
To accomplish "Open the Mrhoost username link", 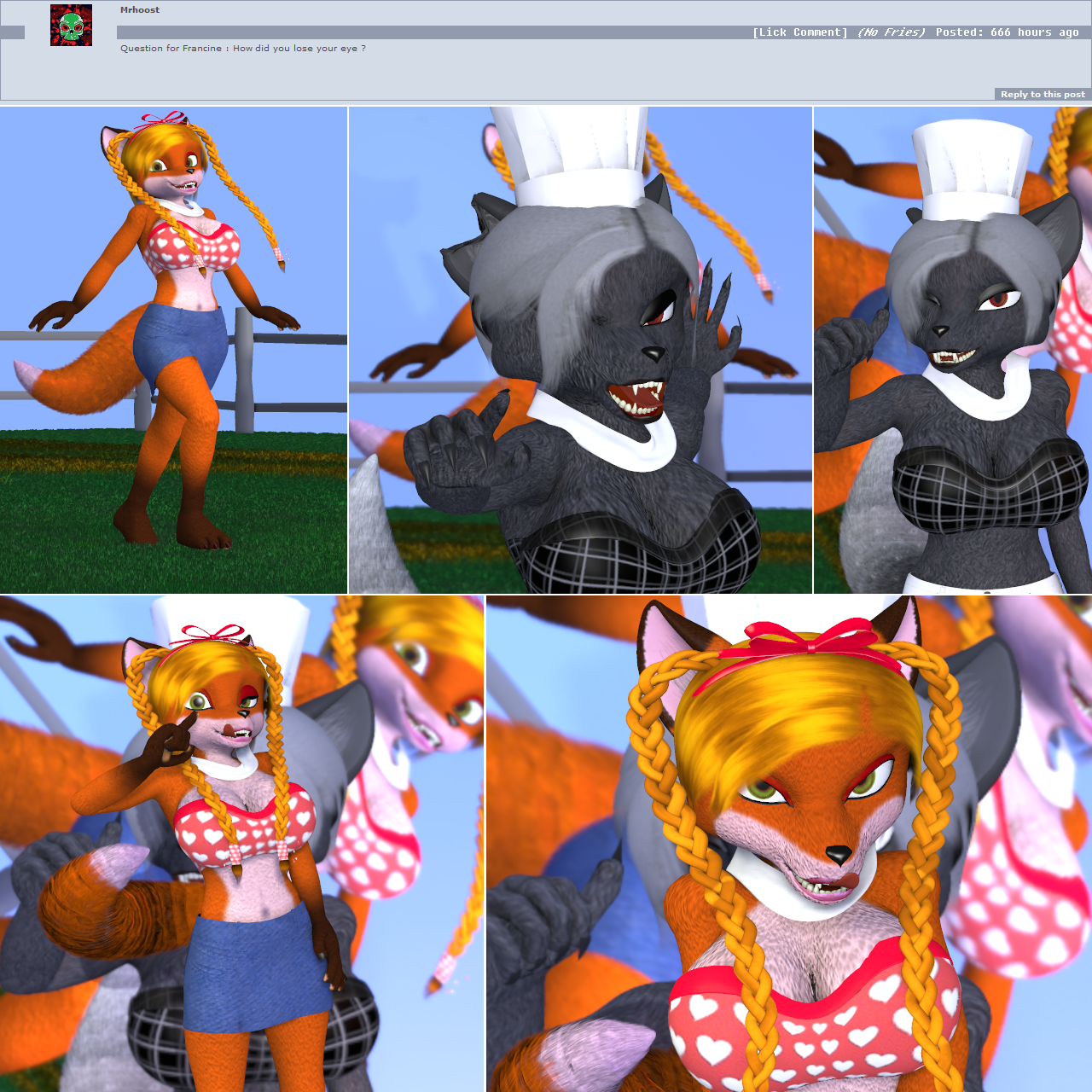I will tap(140, 10).
